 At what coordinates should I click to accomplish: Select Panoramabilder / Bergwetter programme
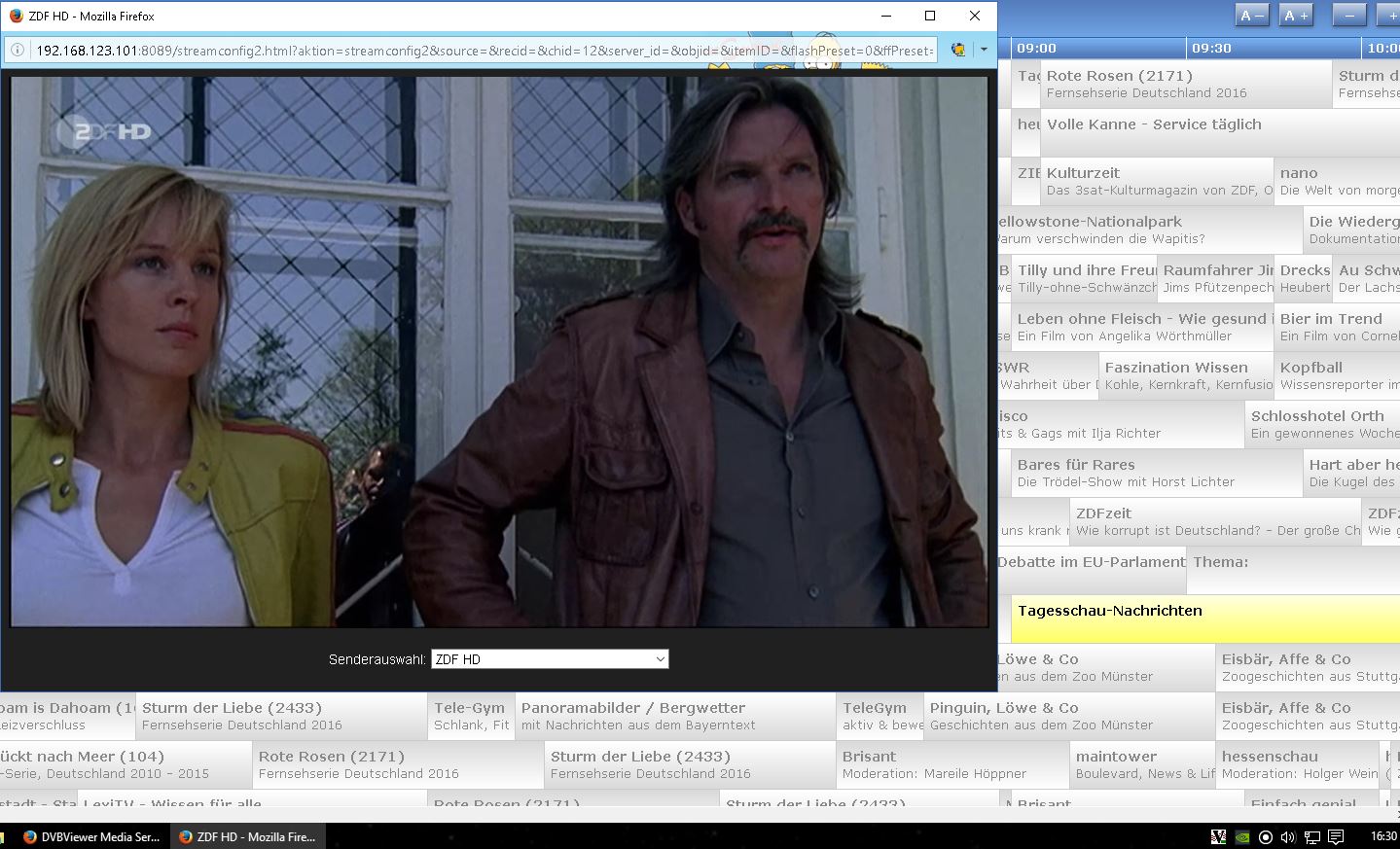(x=675, y=716)
